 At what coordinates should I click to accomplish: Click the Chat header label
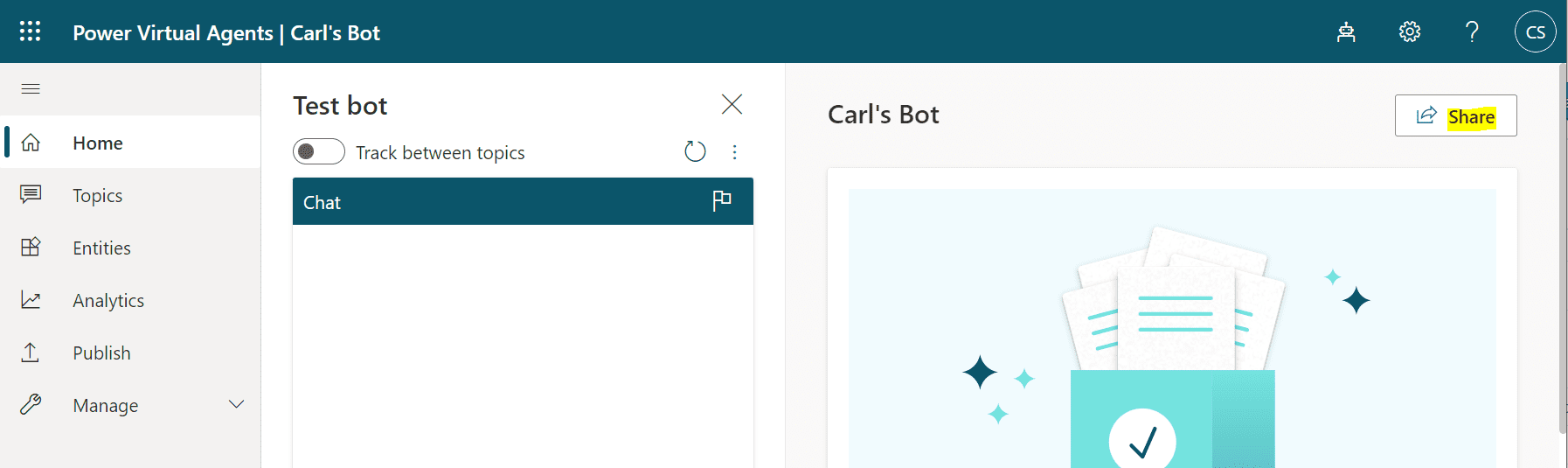tap(322, 202)
